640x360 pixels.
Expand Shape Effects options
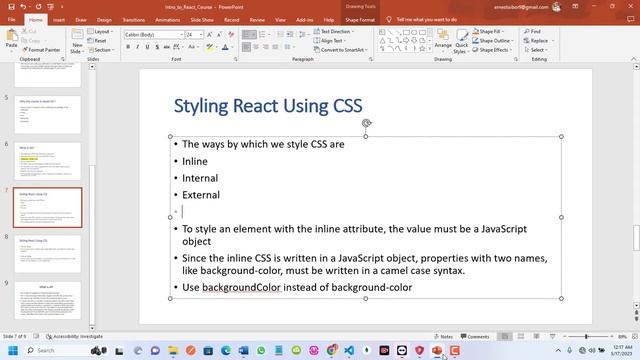coord(492,50)
